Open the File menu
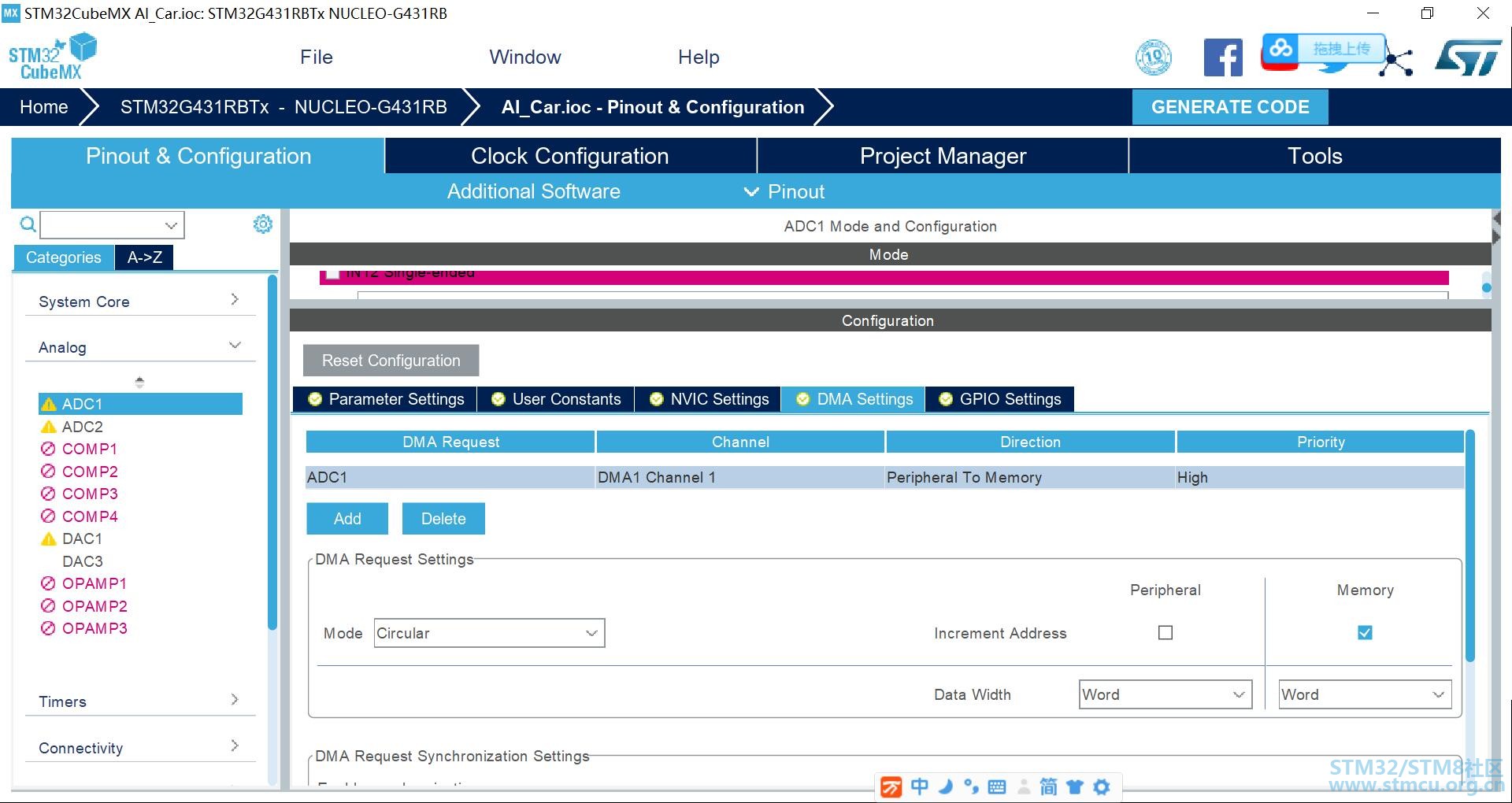Screen dimensions: 1512x803 tap(317, 57)
